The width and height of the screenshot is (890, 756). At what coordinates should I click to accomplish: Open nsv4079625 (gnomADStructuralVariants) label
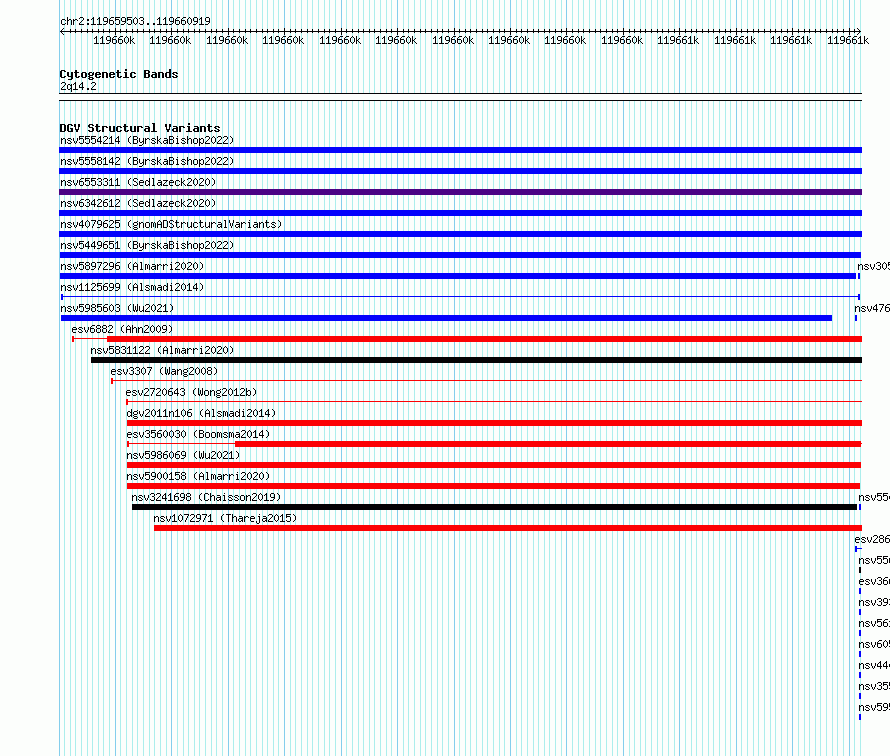171,224
